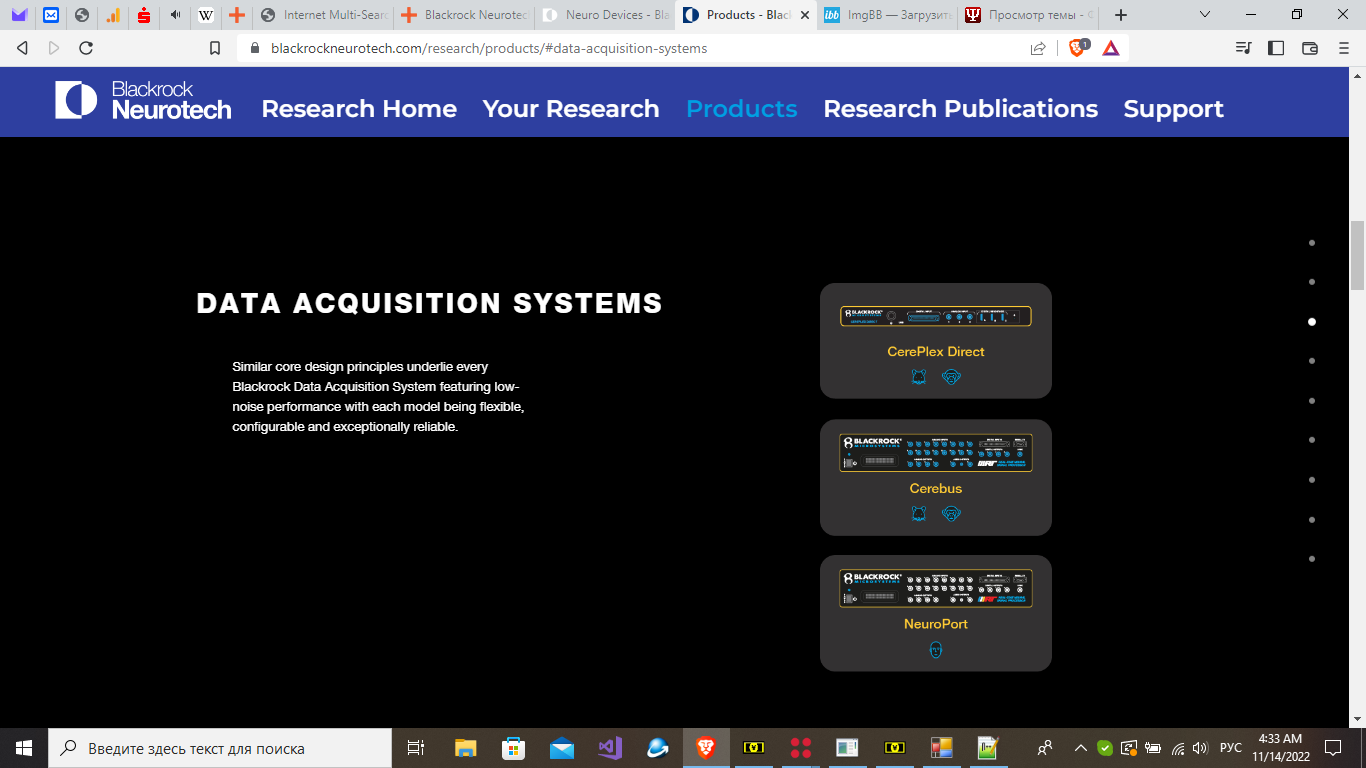
Task: Switch to ImgBB tab
Action: 886,15
